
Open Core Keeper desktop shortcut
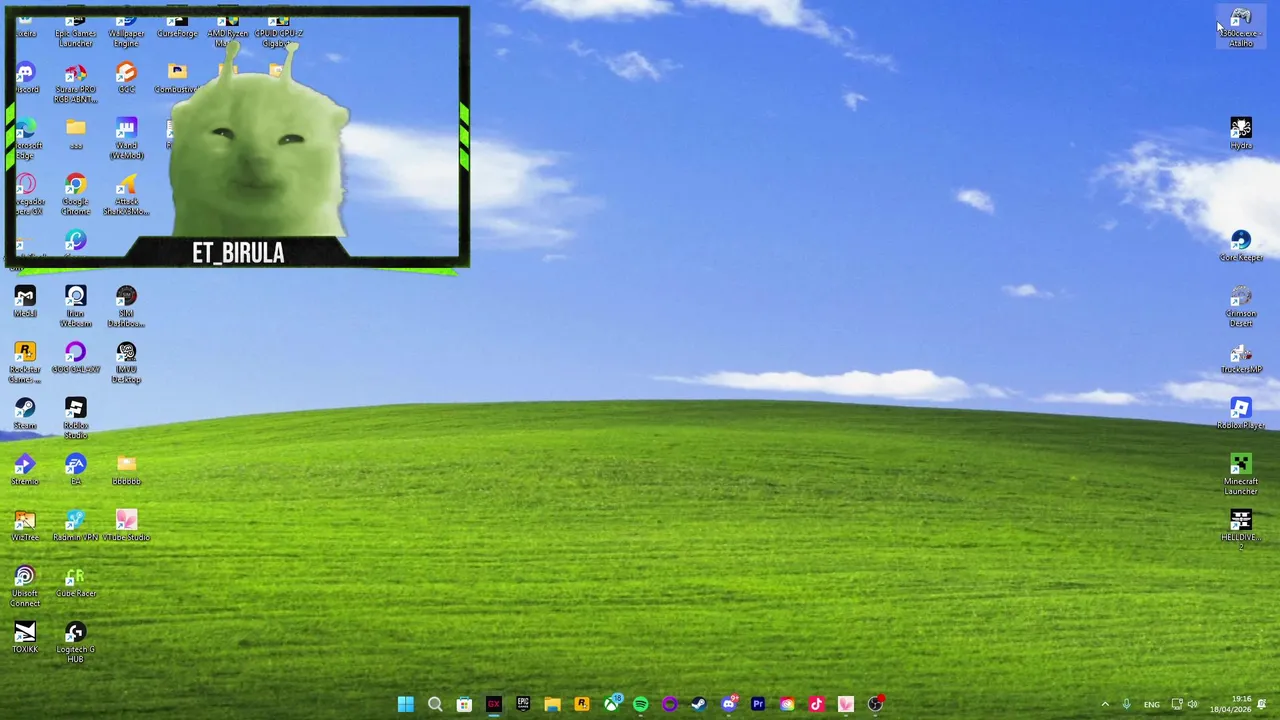click(1241, 246)
